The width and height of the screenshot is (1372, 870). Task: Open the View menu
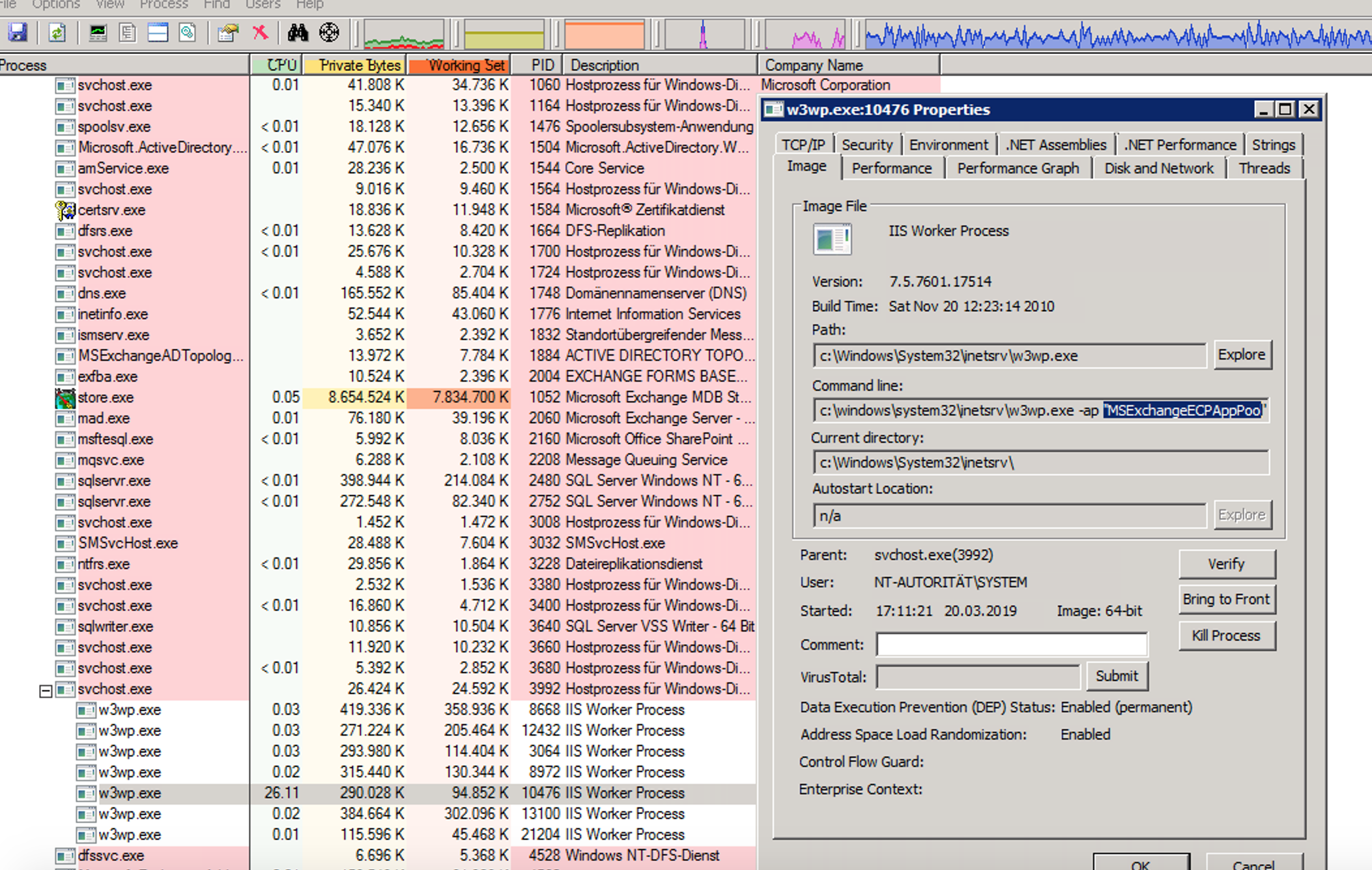coord(110,5)
